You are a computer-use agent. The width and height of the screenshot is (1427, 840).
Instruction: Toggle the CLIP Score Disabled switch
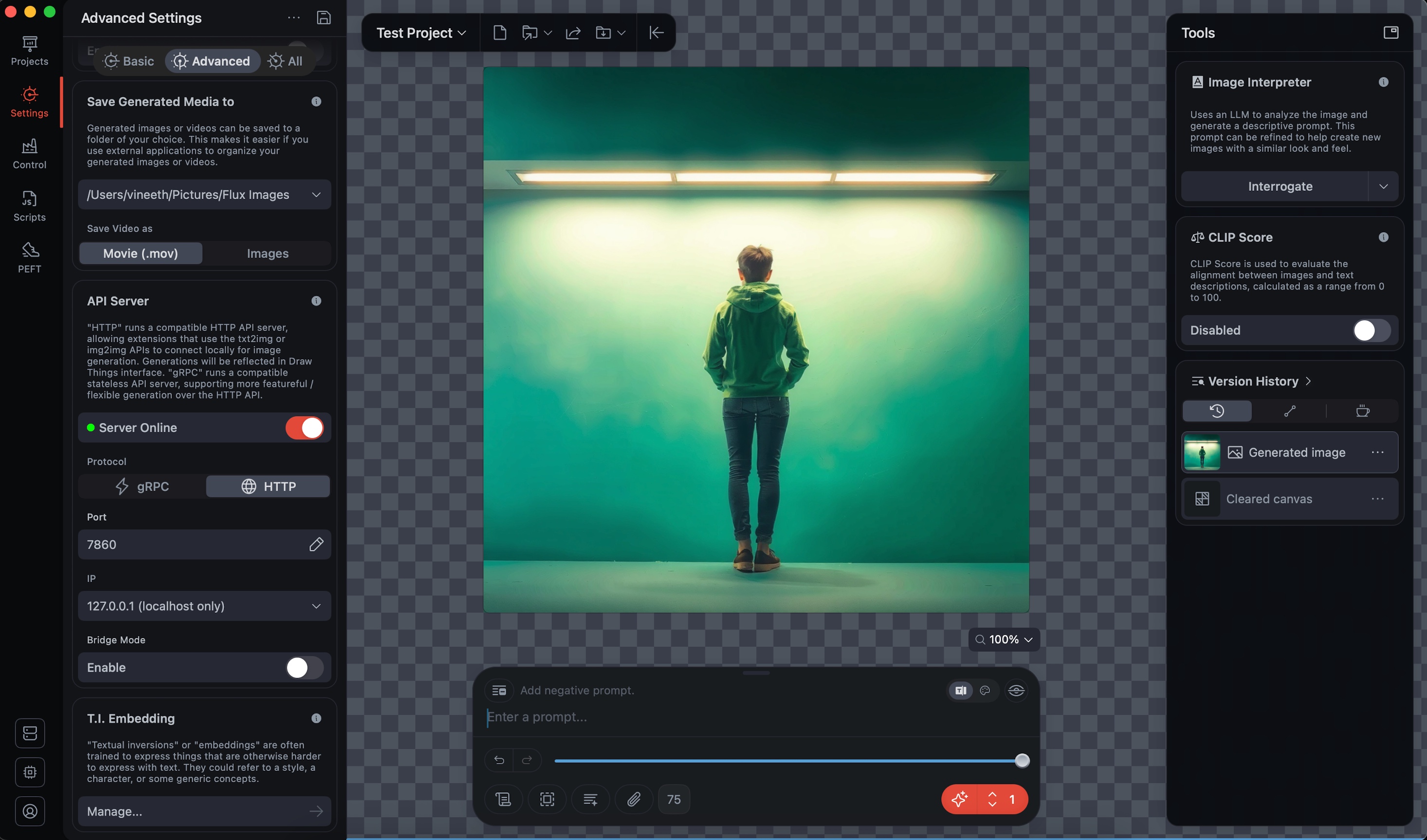(1371, 330)
